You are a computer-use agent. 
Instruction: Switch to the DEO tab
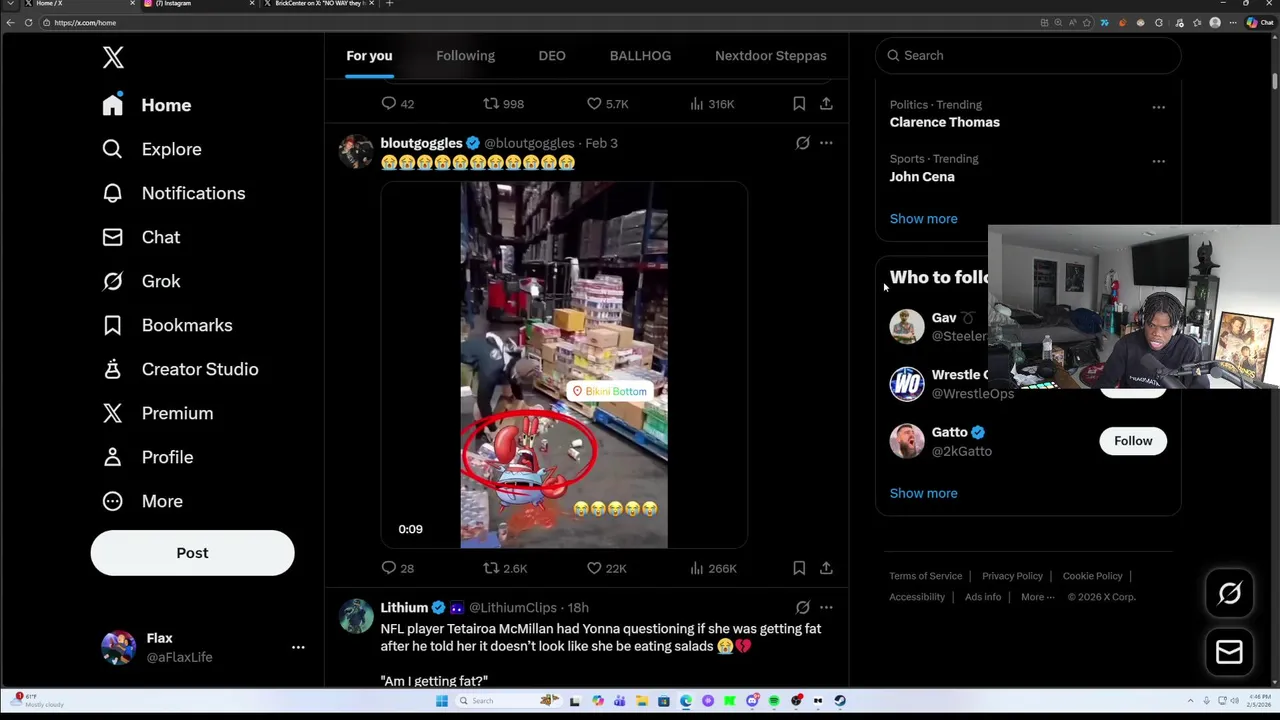click(x=552, y=56)
